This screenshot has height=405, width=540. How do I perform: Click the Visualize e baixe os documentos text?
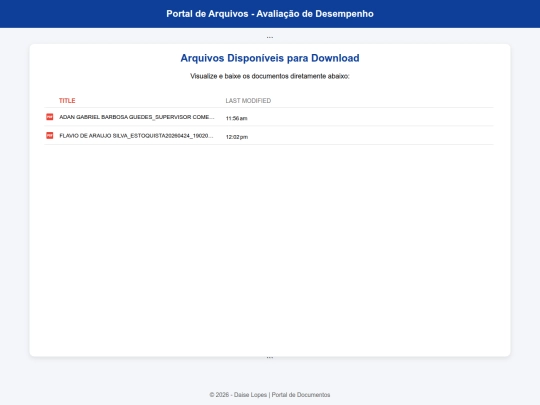tap(270, 76)
